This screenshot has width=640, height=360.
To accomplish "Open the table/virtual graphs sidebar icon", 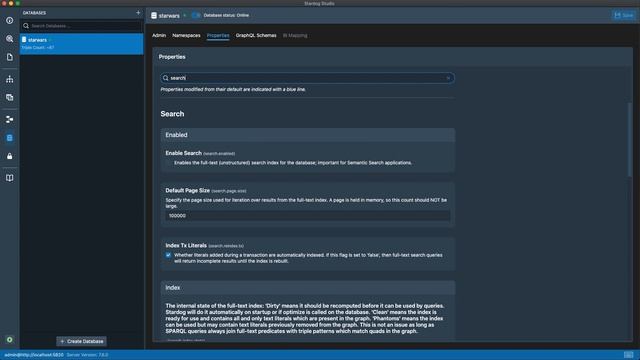I will click(9, 98).
